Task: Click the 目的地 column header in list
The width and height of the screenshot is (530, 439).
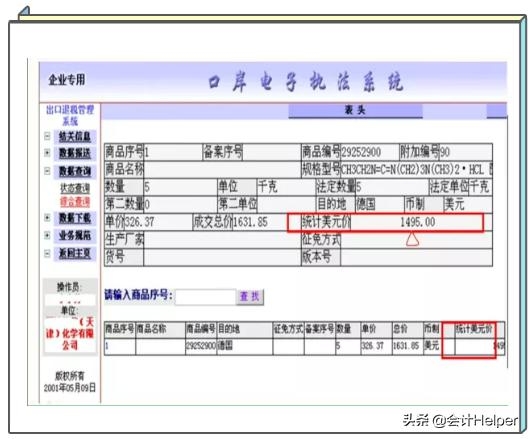Action: click(x=229, y=328)
